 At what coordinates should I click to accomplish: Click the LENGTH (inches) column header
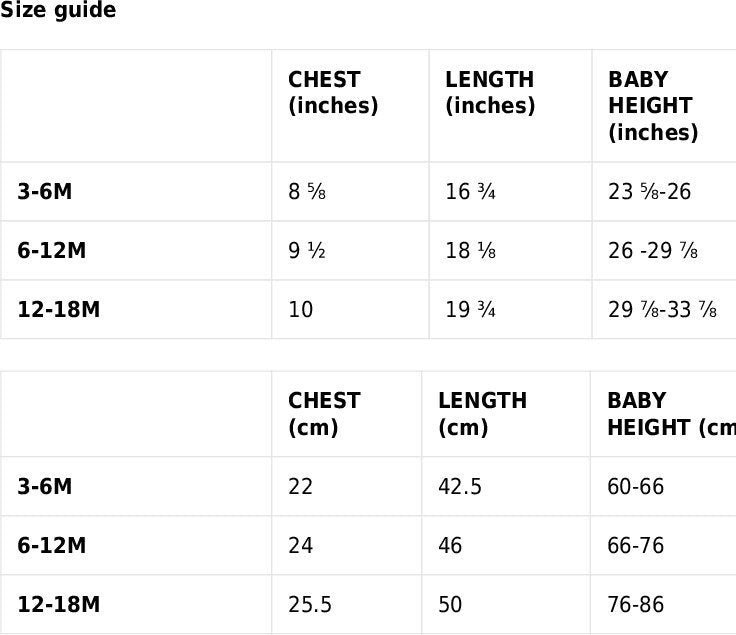(x=490, y=93)
